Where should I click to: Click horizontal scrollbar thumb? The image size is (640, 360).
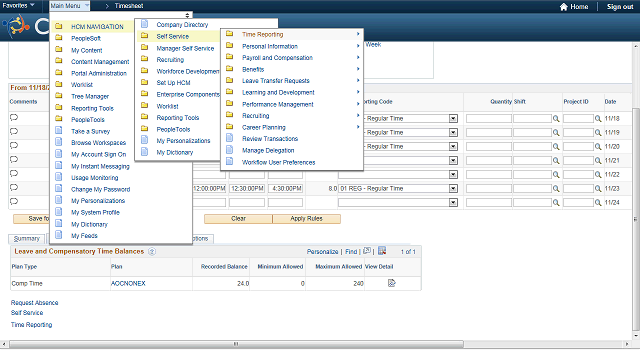[x=236, y=344]
